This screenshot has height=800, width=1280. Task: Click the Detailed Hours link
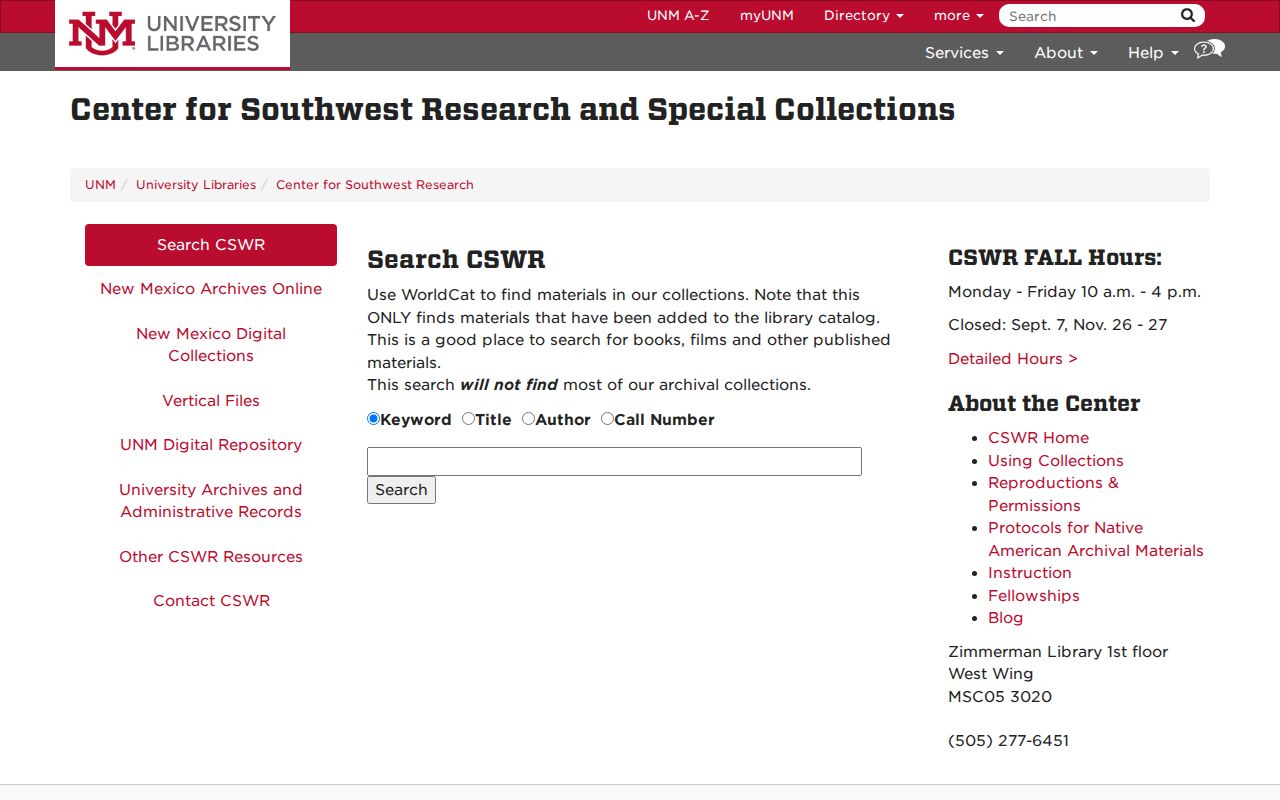1013,359
